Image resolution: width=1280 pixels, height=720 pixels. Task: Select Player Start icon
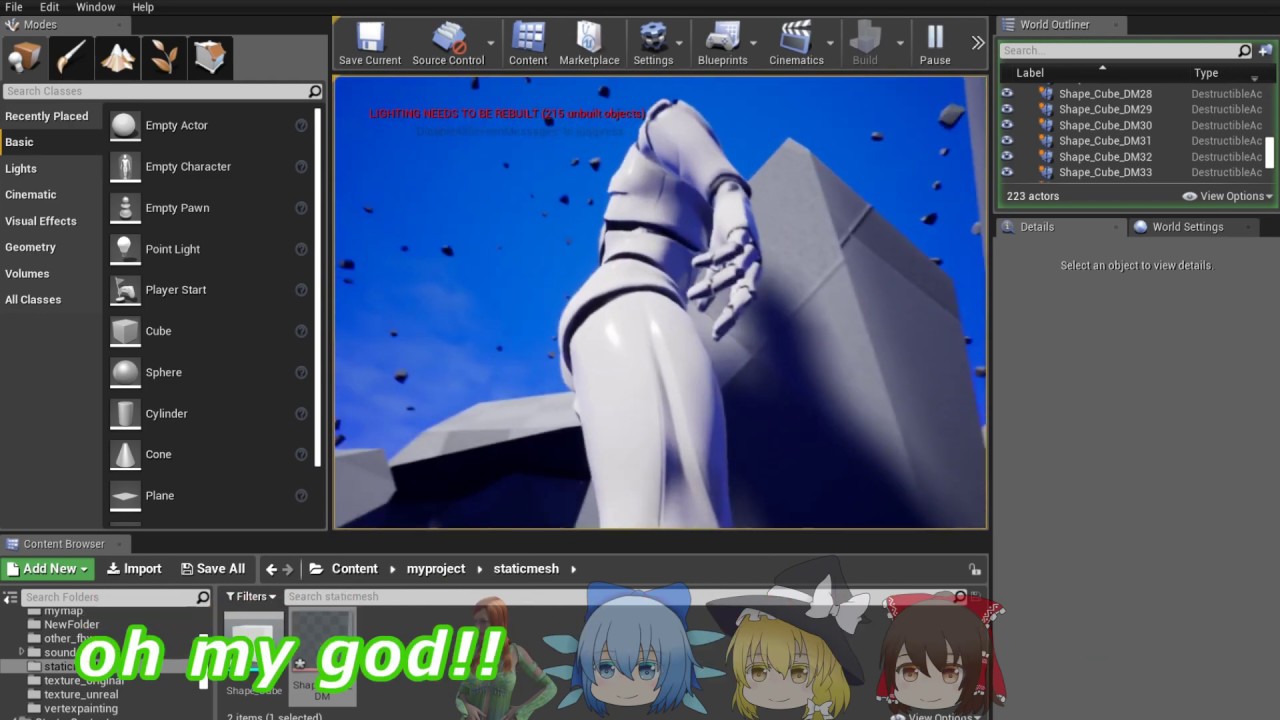[125, 290]
